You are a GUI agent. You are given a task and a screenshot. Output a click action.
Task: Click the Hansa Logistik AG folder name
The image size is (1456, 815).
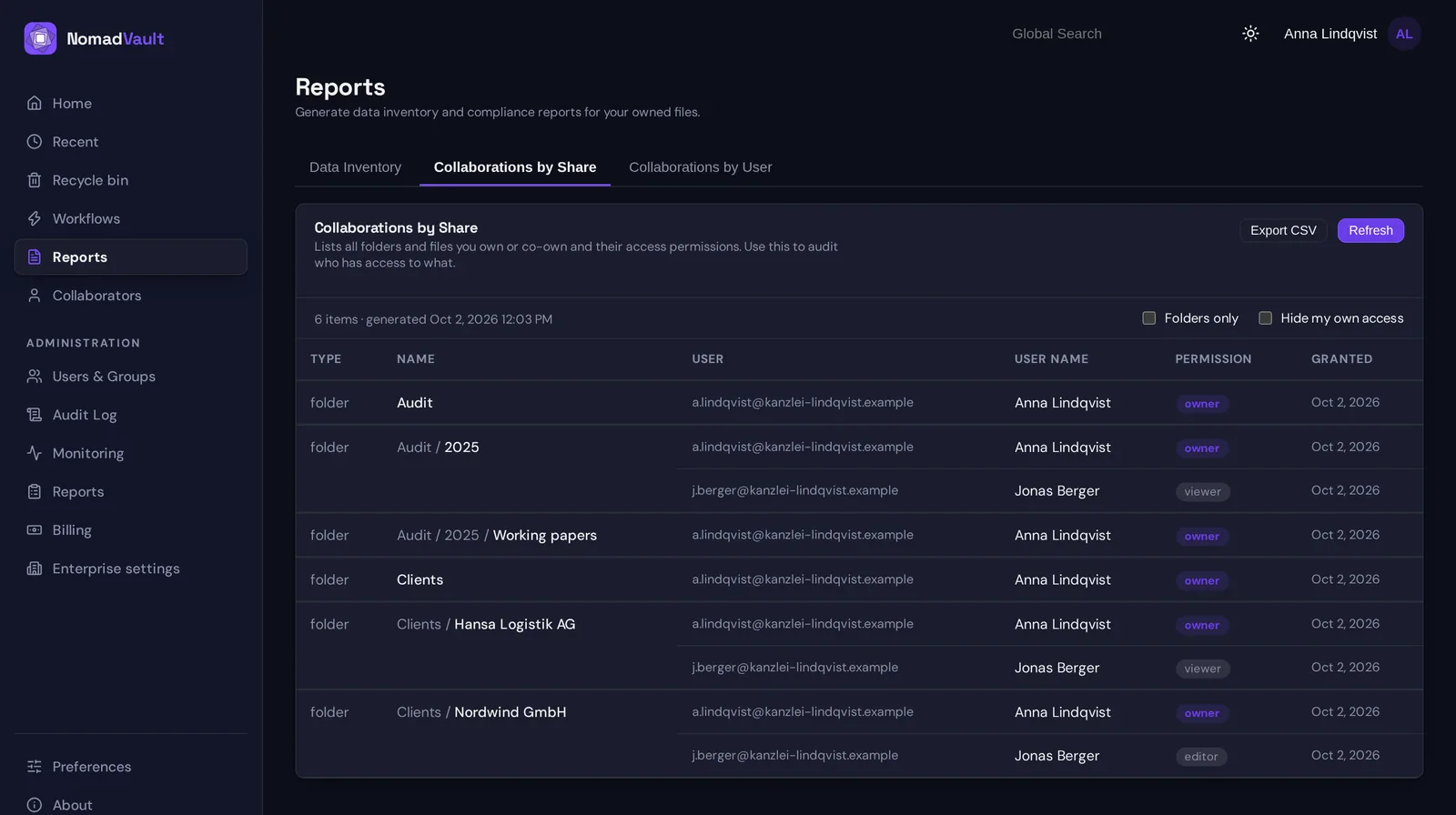[x=515, y=624]
